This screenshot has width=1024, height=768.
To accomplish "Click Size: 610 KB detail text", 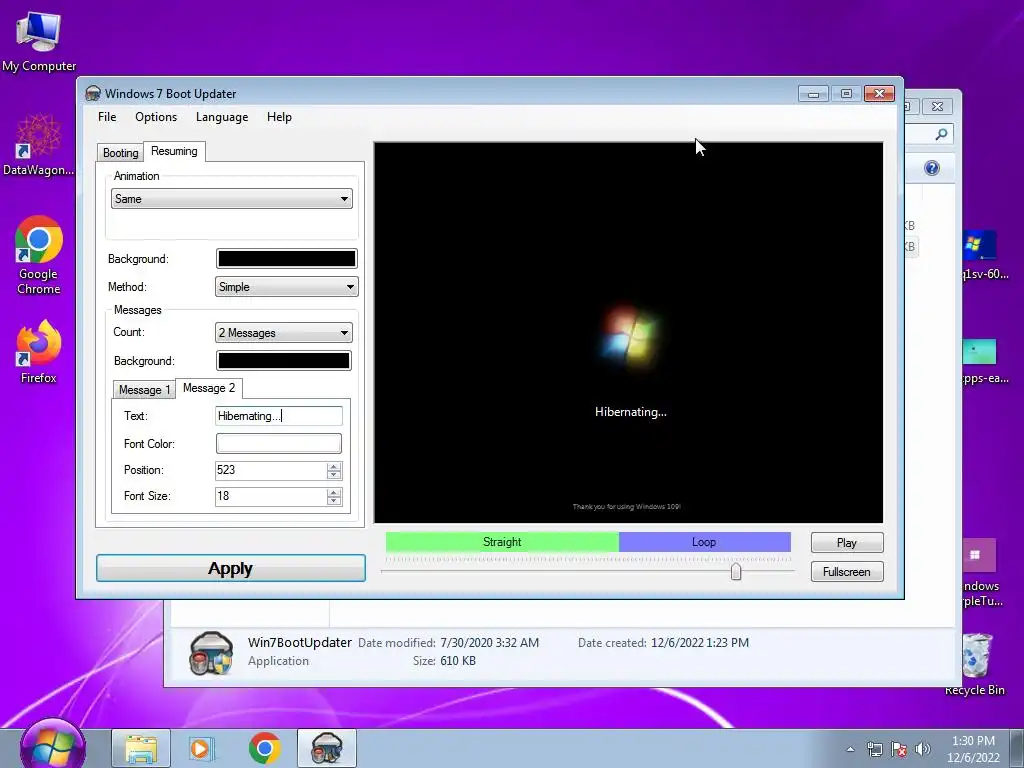I will pos(444,661).
